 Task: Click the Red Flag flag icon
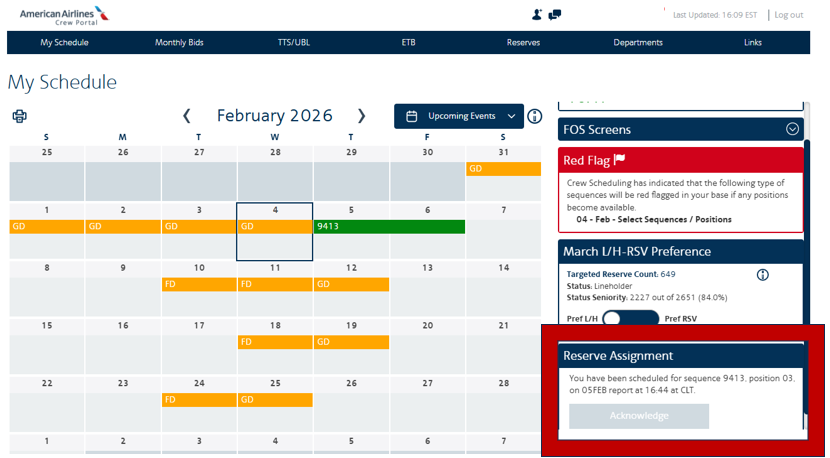tap(619, 160)
